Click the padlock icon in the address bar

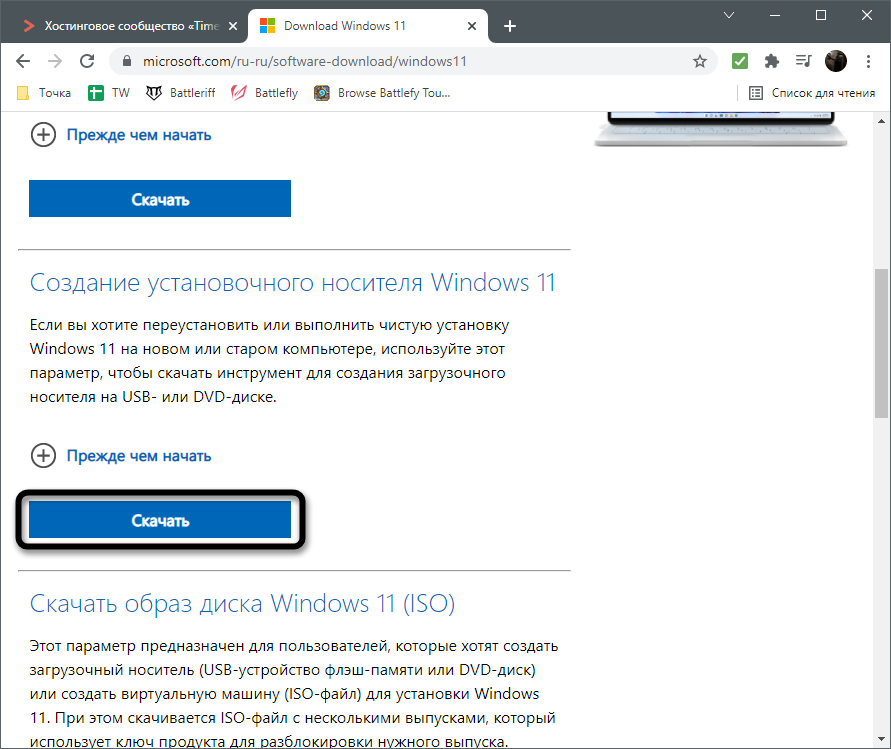pos(126,61)
